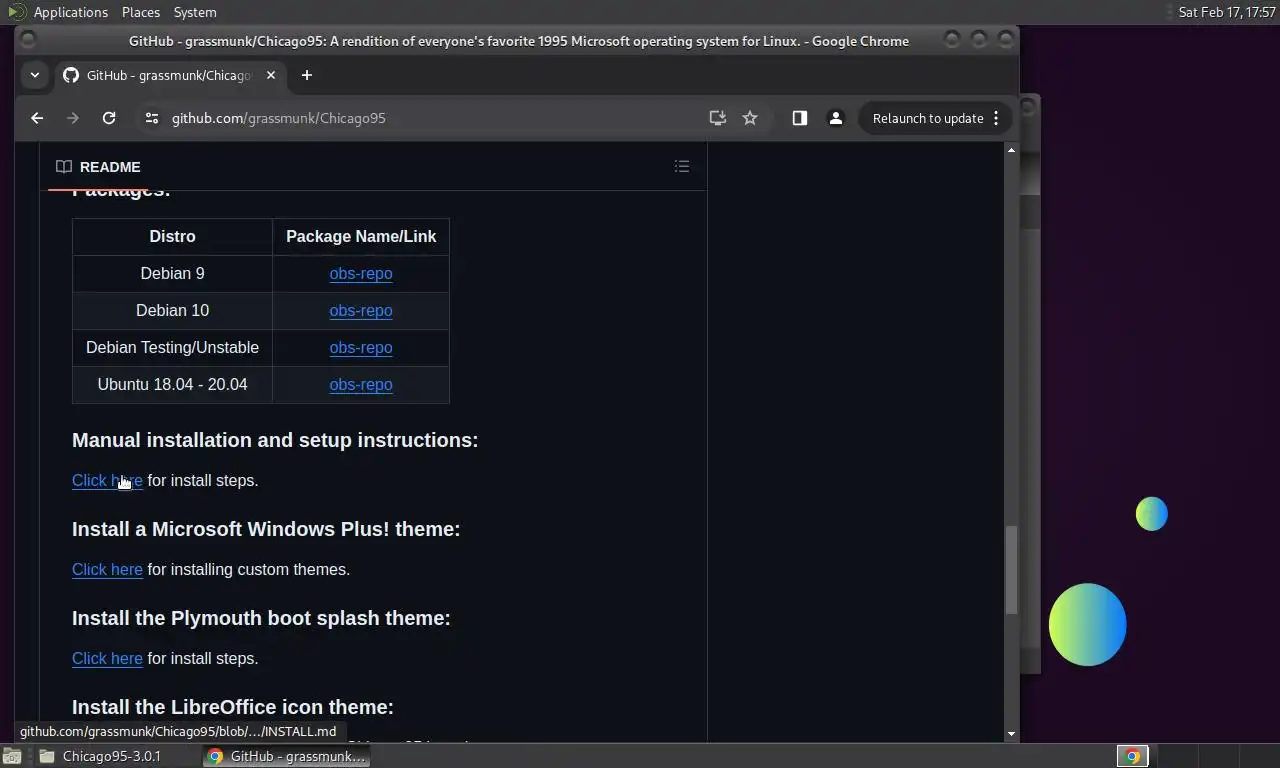Bookmark this page with the star icon
Image resolution: width=1280 pixels, height=768 pixels.
750,118
